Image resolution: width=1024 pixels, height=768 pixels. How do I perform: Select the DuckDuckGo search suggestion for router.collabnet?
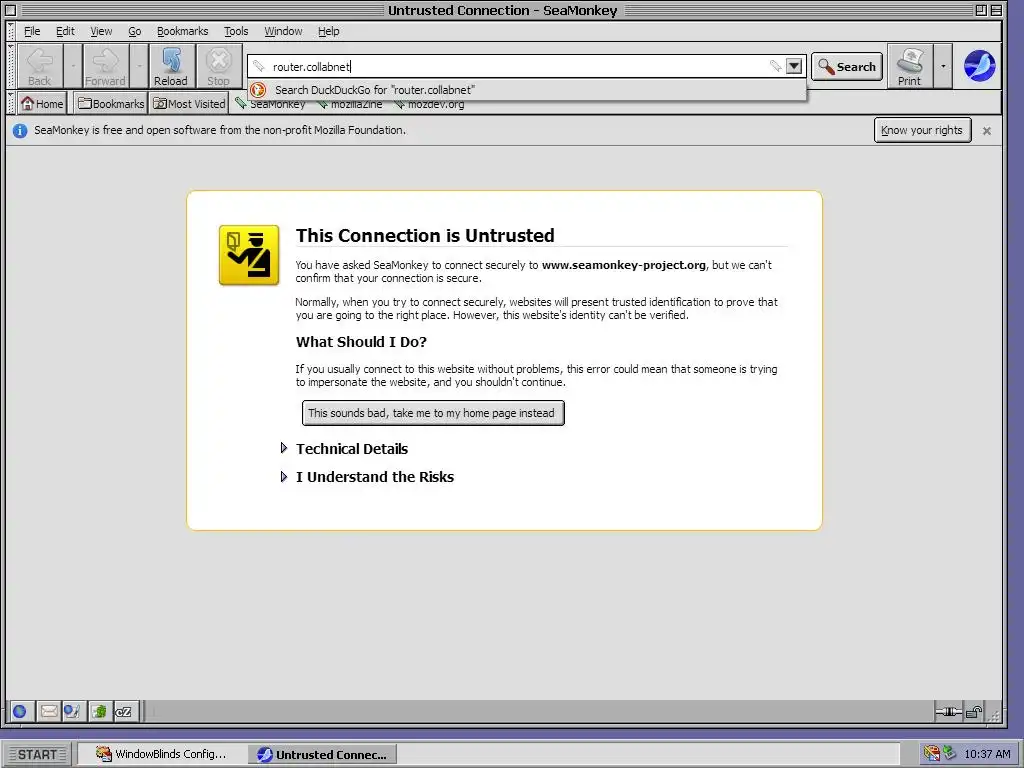pos(527,90)
